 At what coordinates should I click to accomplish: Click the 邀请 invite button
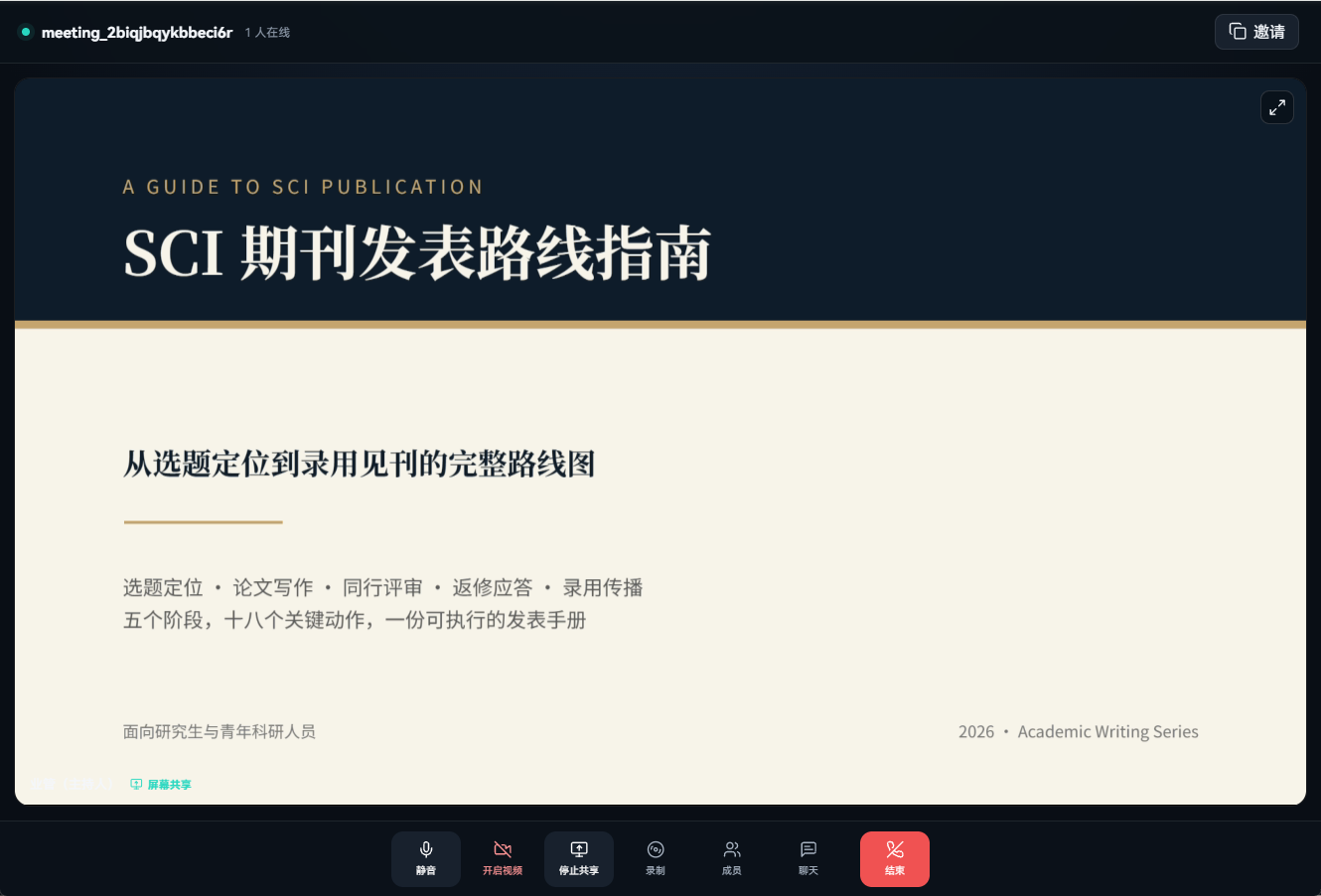click(x=1256, y=32)
